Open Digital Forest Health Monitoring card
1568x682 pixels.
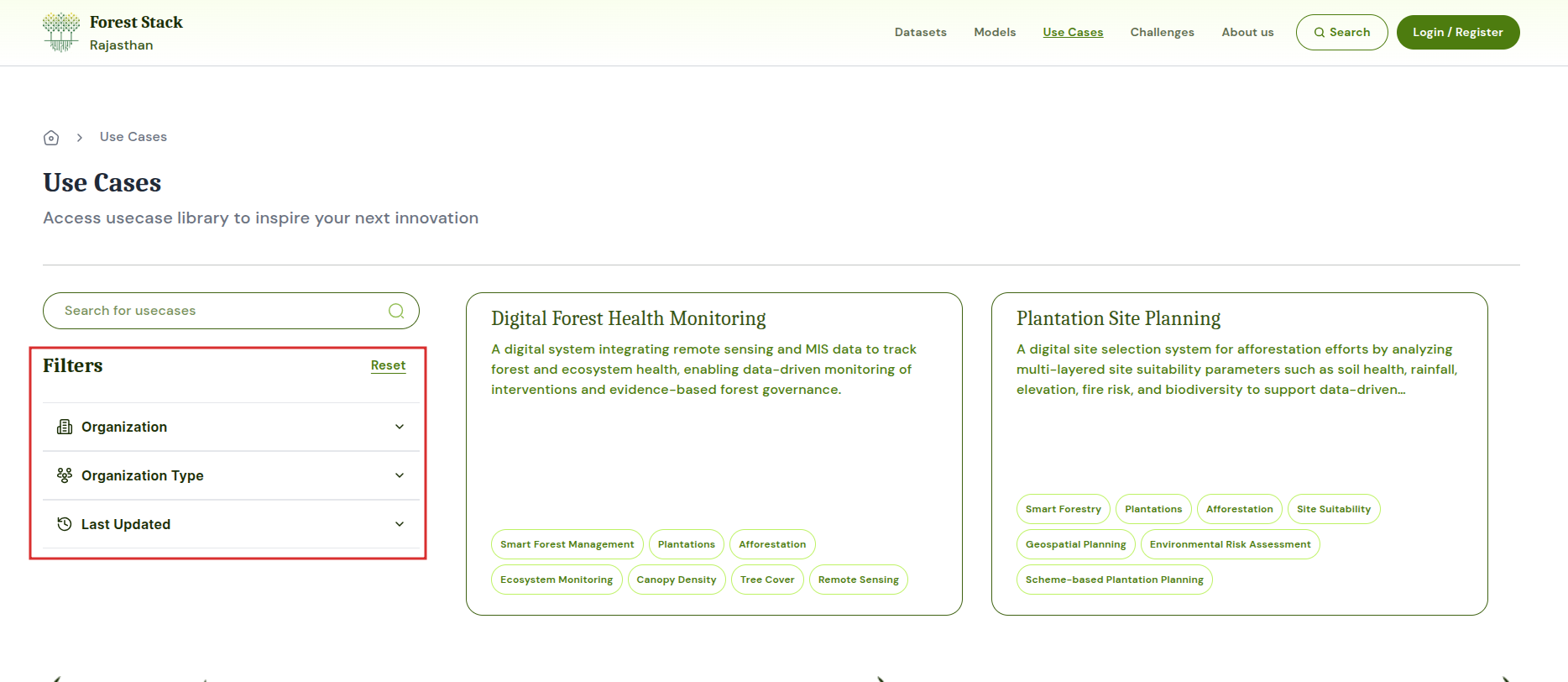point(629,319)
